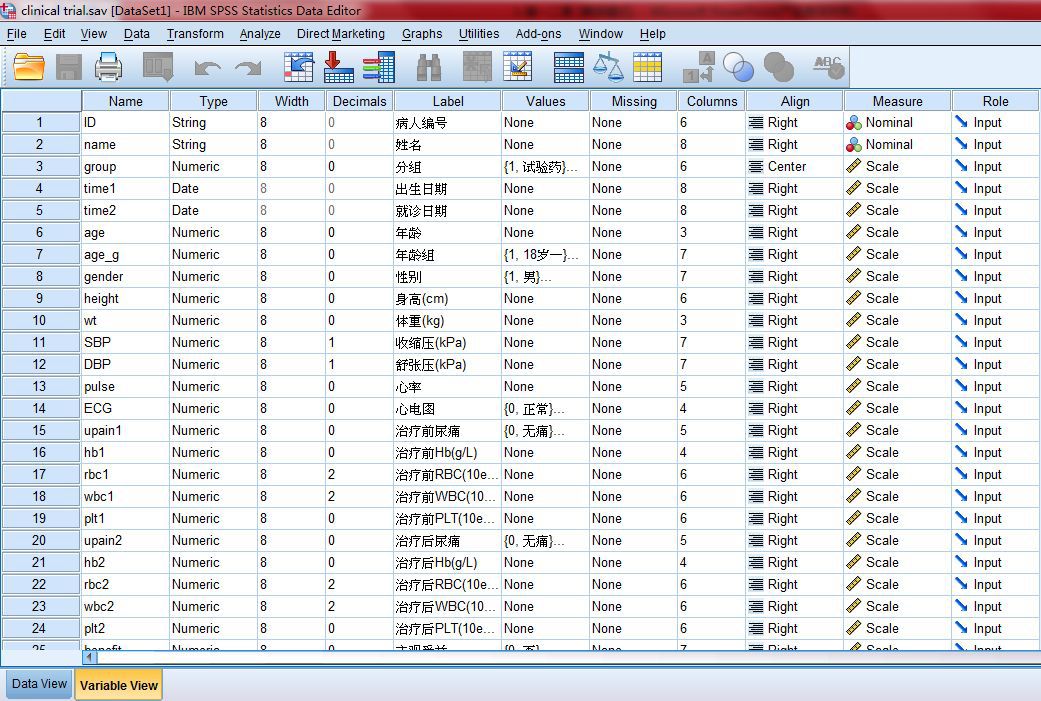Click variable name 'upain1'
Viewport: 1041px width, 701px height.
[x=103, y=430]
